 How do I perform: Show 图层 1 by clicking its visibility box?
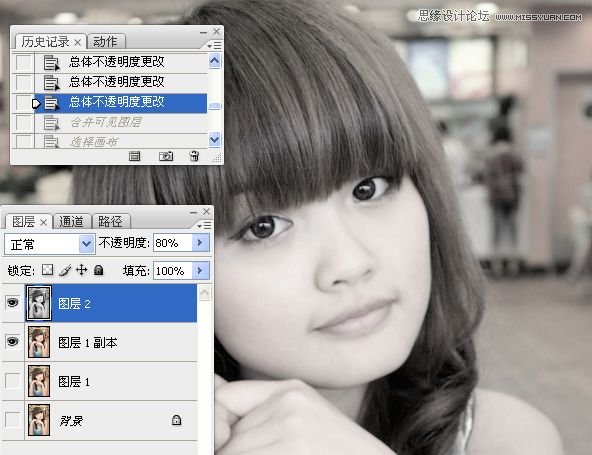12,381
